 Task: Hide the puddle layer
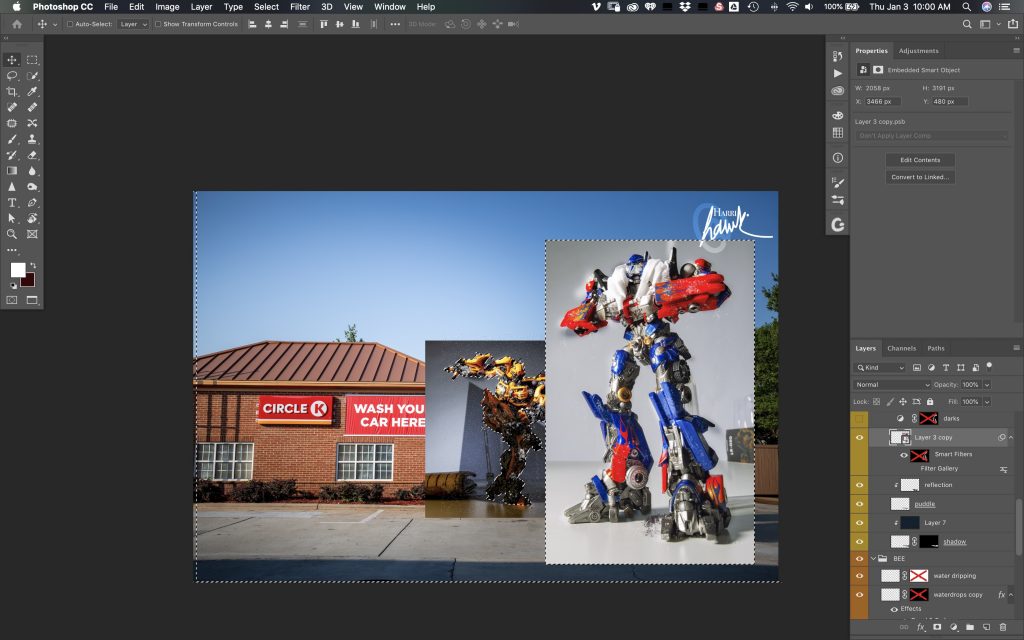coord(859,504)
